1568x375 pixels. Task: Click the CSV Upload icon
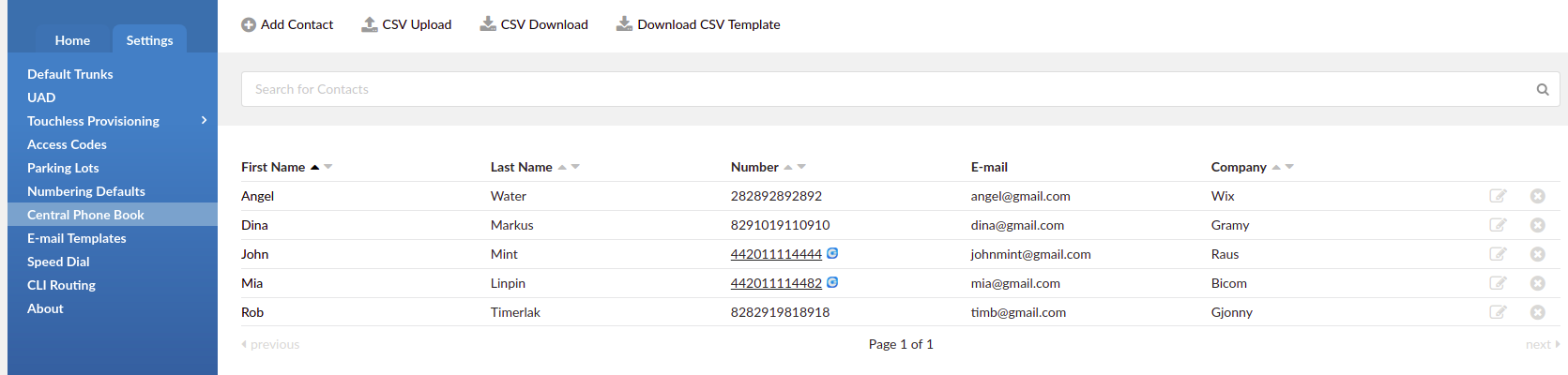tap(370, 24)
